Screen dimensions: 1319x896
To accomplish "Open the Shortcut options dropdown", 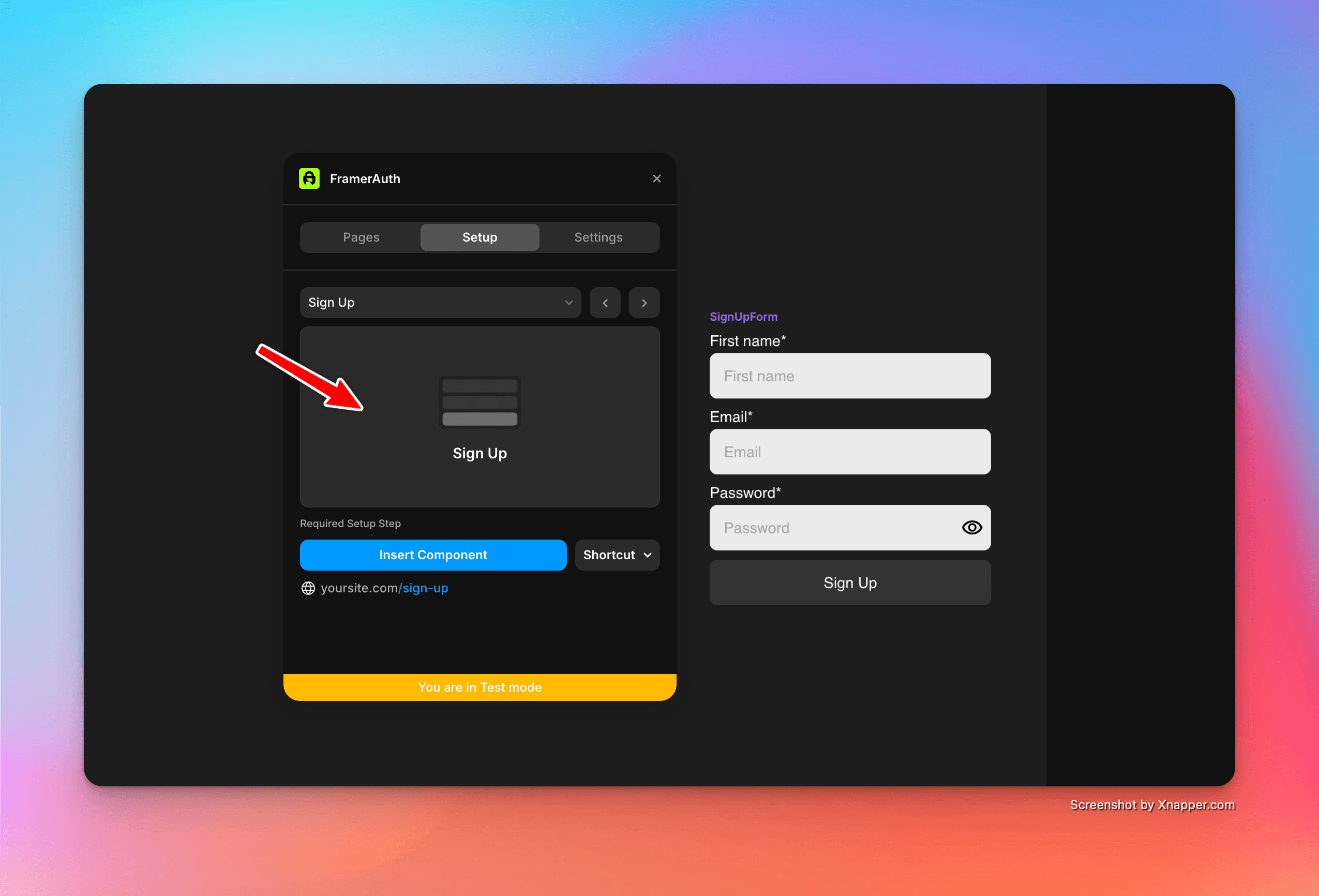I will point(618,555).
